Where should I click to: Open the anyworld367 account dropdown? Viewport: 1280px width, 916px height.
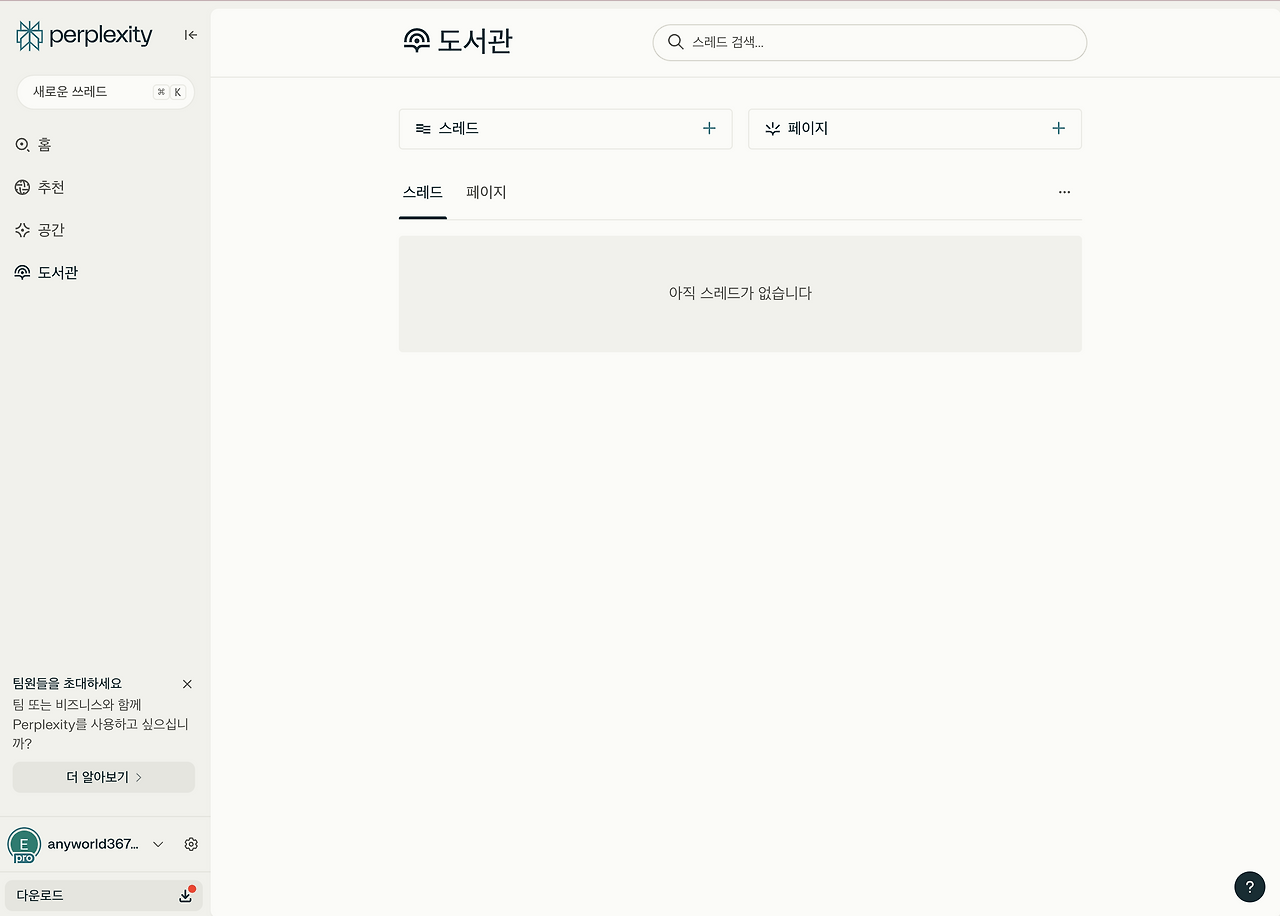[157, 844]
